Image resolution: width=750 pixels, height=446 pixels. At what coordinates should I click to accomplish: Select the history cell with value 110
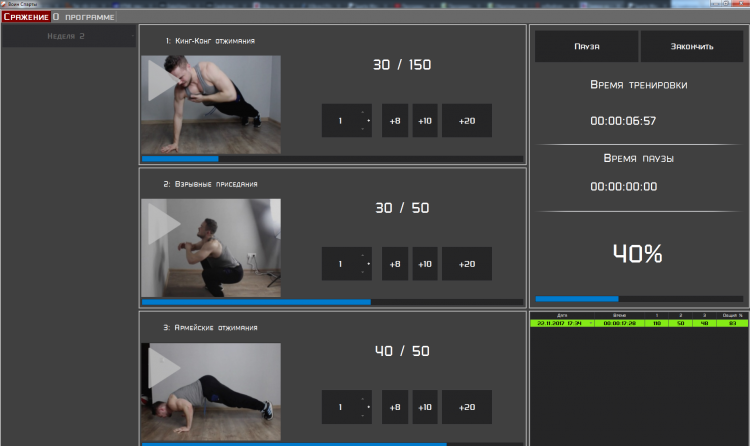pyautogui.click(x=657, y=323)
